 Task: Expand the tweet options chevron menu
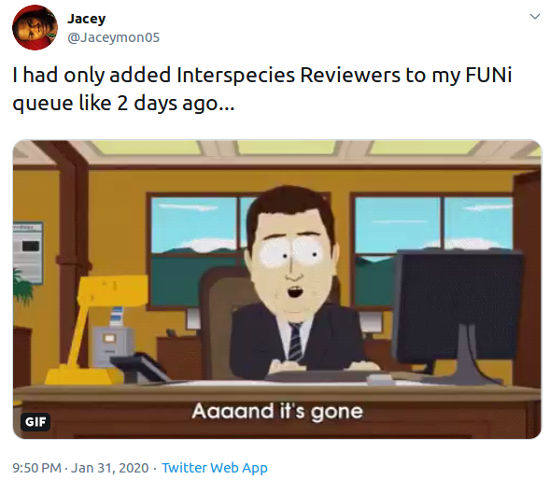pyautogui.click(x=535, y=16)
